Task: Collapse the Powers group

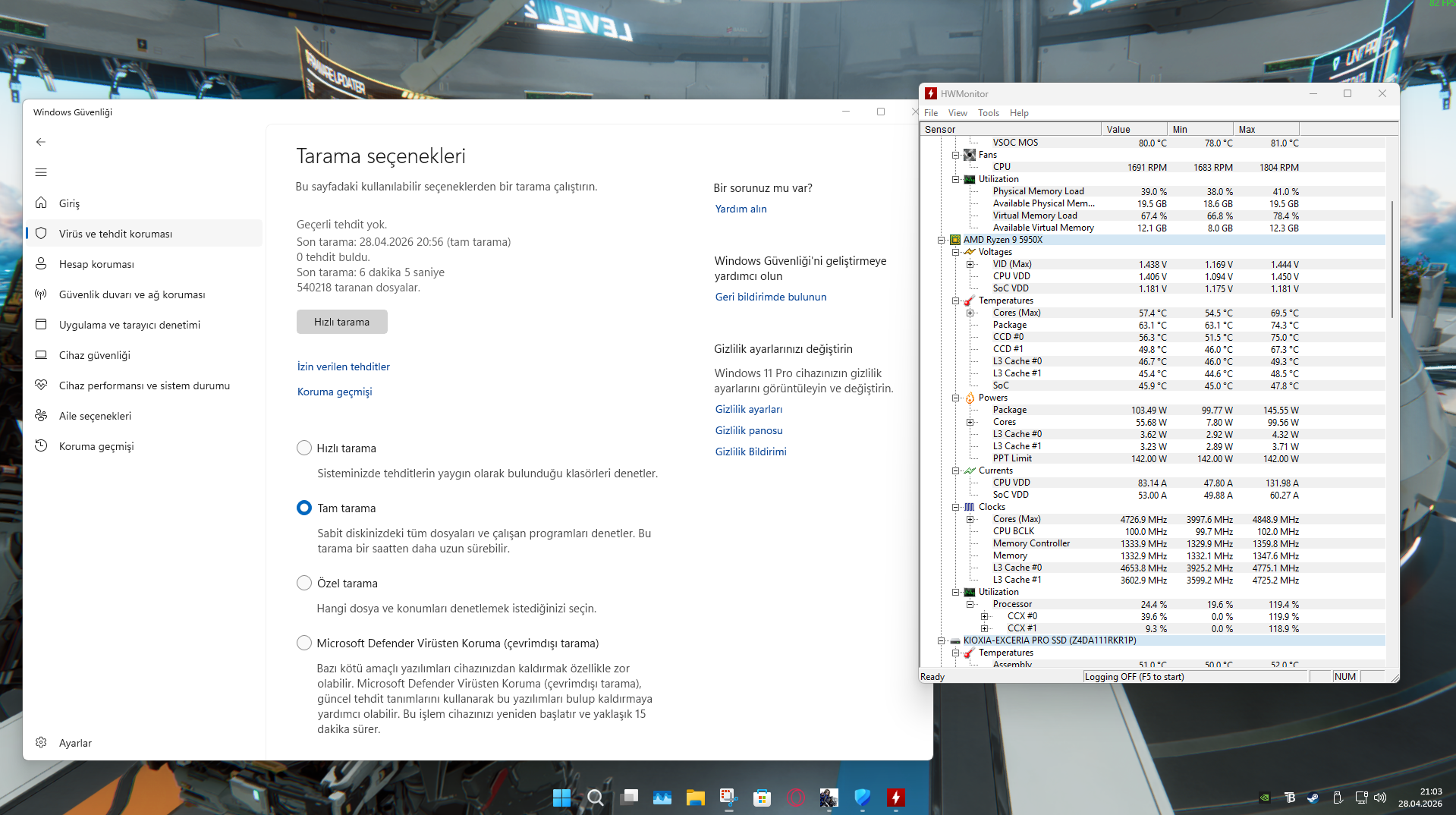Action: coord(955,398)
